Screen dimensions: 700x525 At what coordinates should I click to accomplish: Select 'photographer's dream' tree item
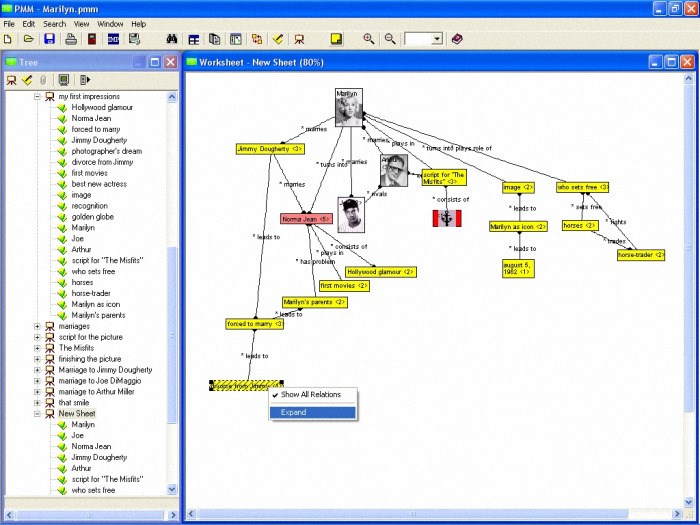(107, 151)
